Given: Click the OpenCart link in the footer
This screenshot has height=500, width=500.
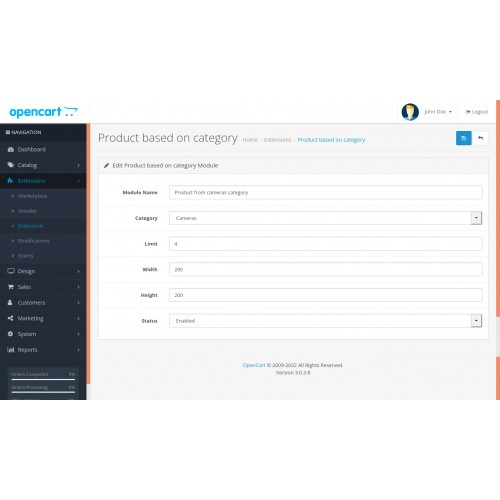Looking at the screenshot, I should pos(254,365).
